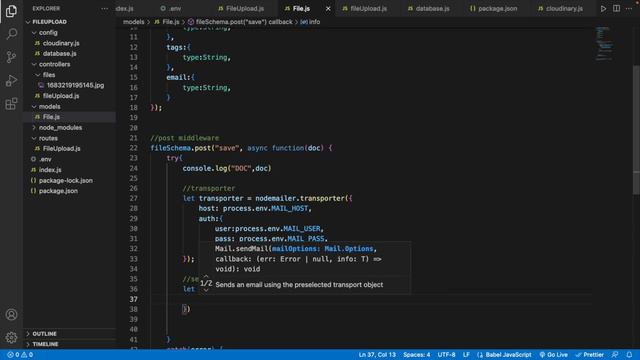Open the Accounts menu icon
Viewport: 640px width, 360px height.
(11, 315)
